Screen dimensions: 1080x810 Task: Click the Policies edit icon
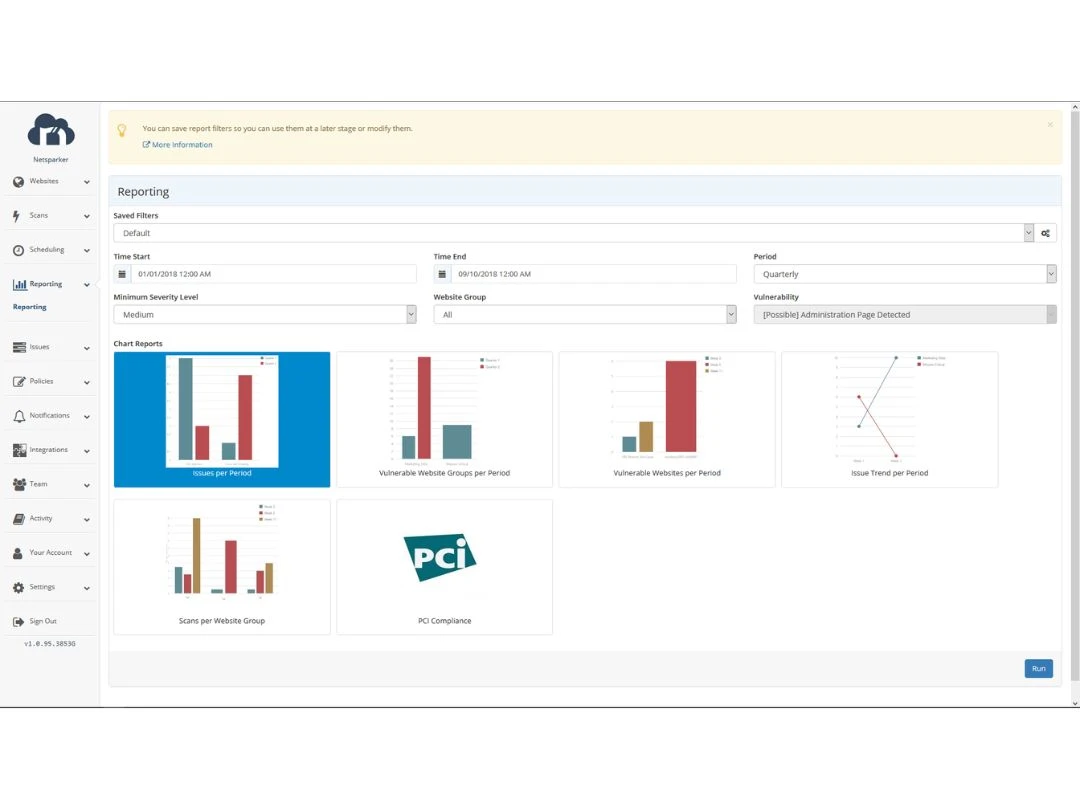click(x=19, y=382)
